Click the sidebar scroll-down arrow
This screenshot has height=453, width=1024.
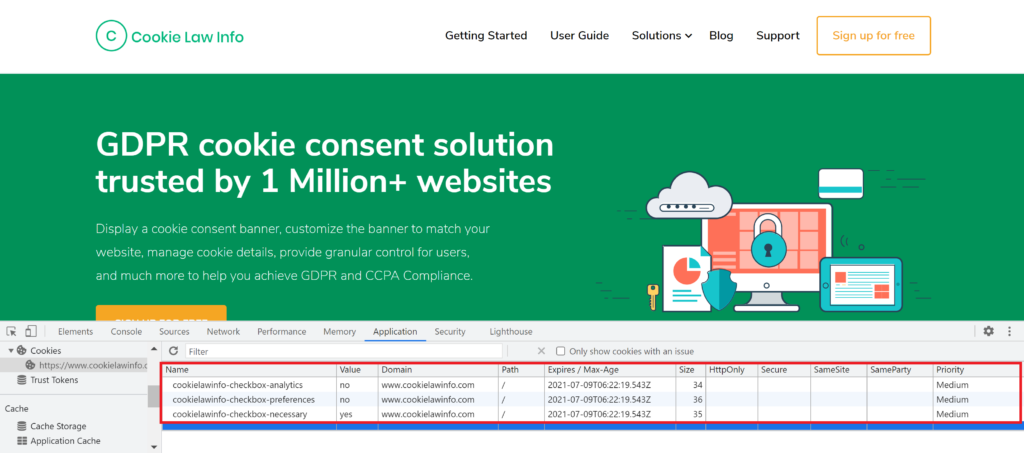tap(154, 447)
